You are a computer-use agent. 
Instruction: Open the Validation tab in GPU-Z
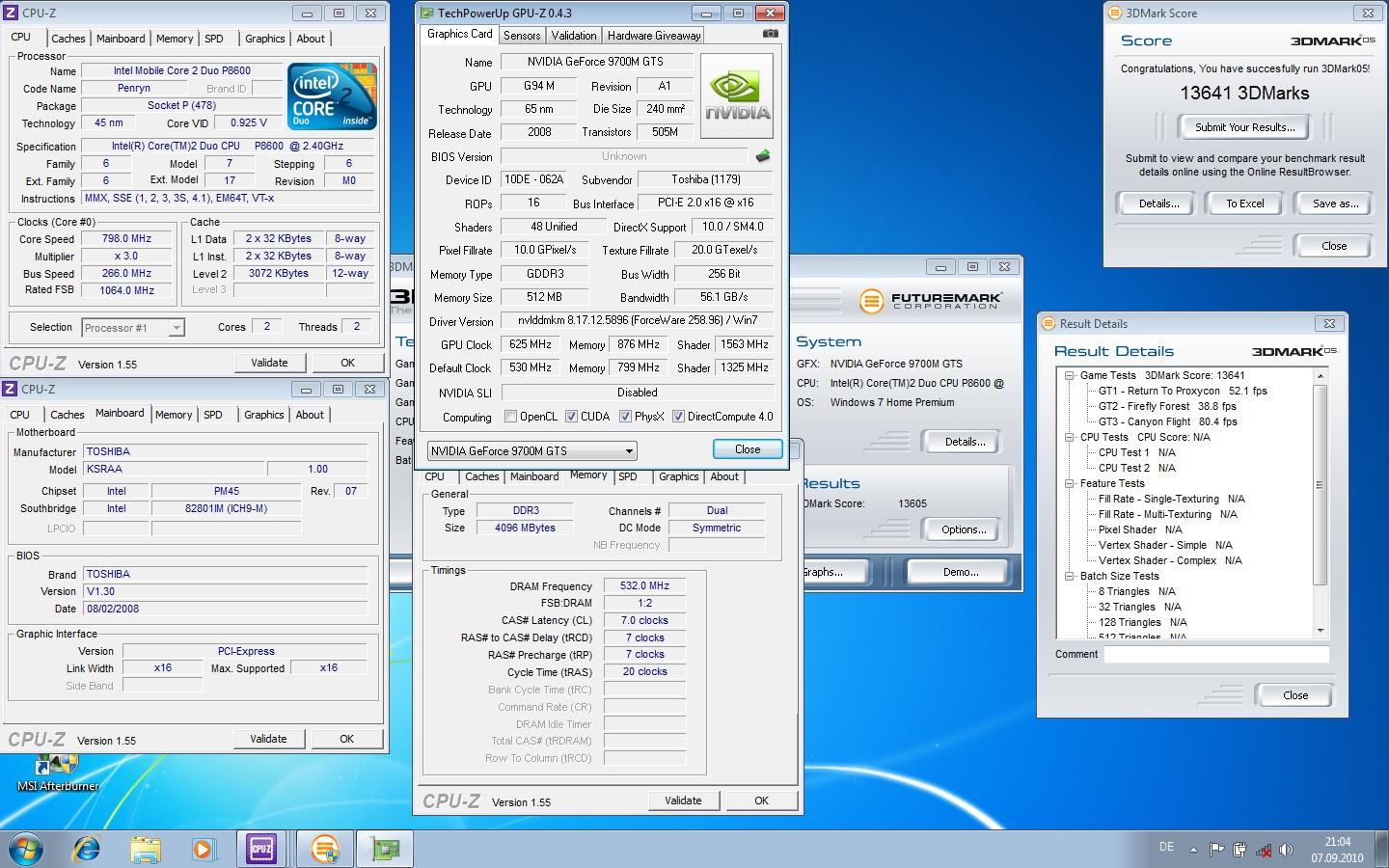574,36
